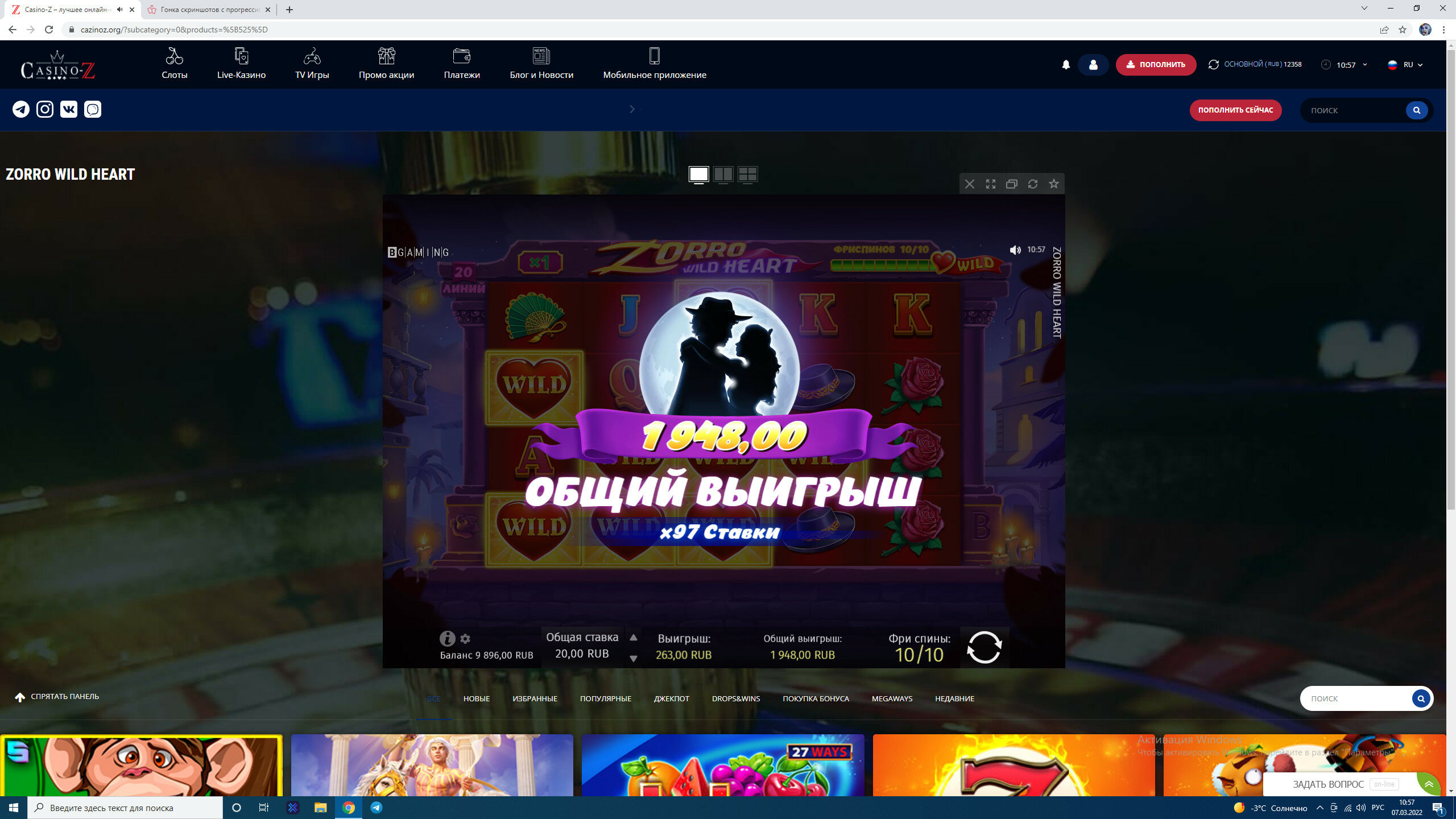This screenshot has height=819, width=1456.
Task: Open game info icon
Action: 447,638
